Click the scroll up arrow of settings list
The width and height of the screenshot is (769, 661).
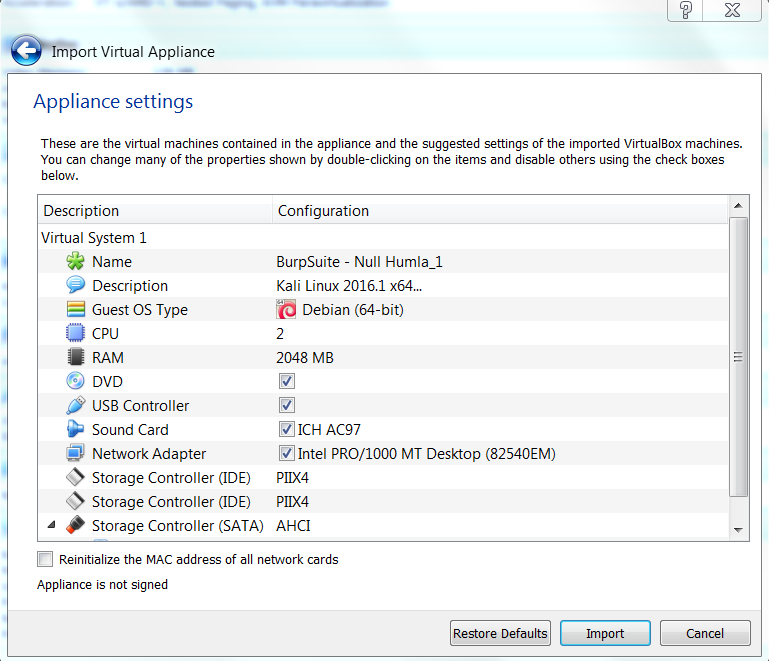[739, 206]
